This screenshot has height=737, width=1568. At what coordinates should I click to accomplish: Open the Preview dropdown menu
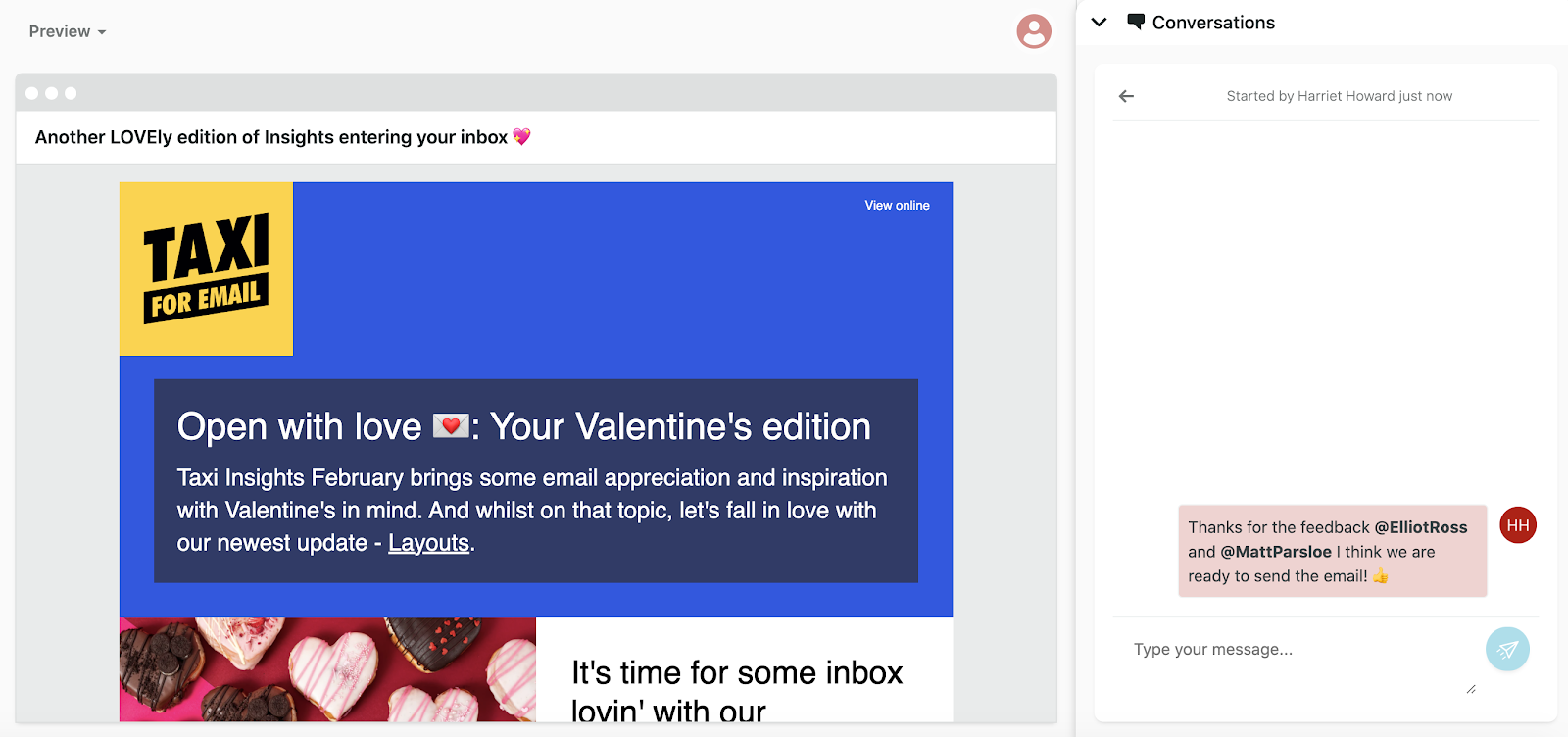pyautogui.click(x=67, y=31)
